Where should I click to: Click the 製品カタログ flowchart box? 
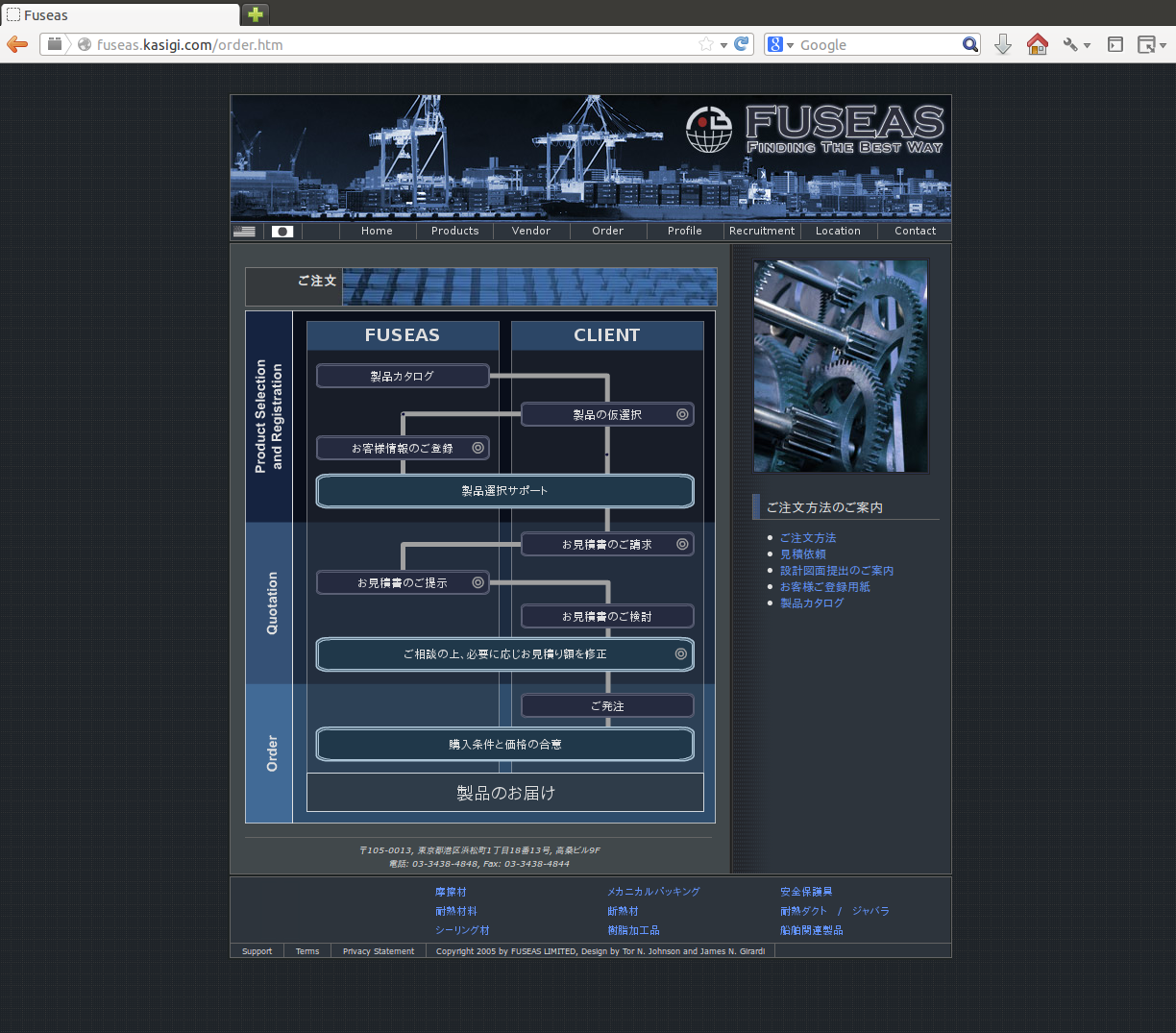pyautogui.click(x=403, y=377)
